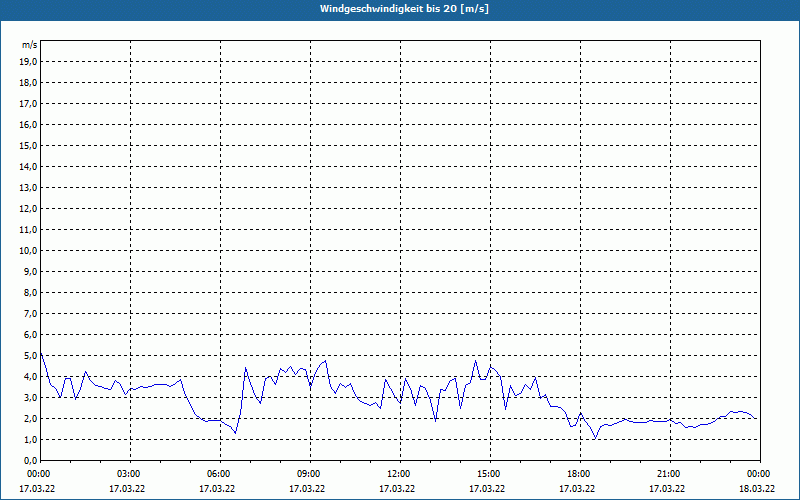Image resolution: width=800 pixels, height=500 pixels.
Task: Click the curve's lowest dip after 18:00
Action: (595, 438)
